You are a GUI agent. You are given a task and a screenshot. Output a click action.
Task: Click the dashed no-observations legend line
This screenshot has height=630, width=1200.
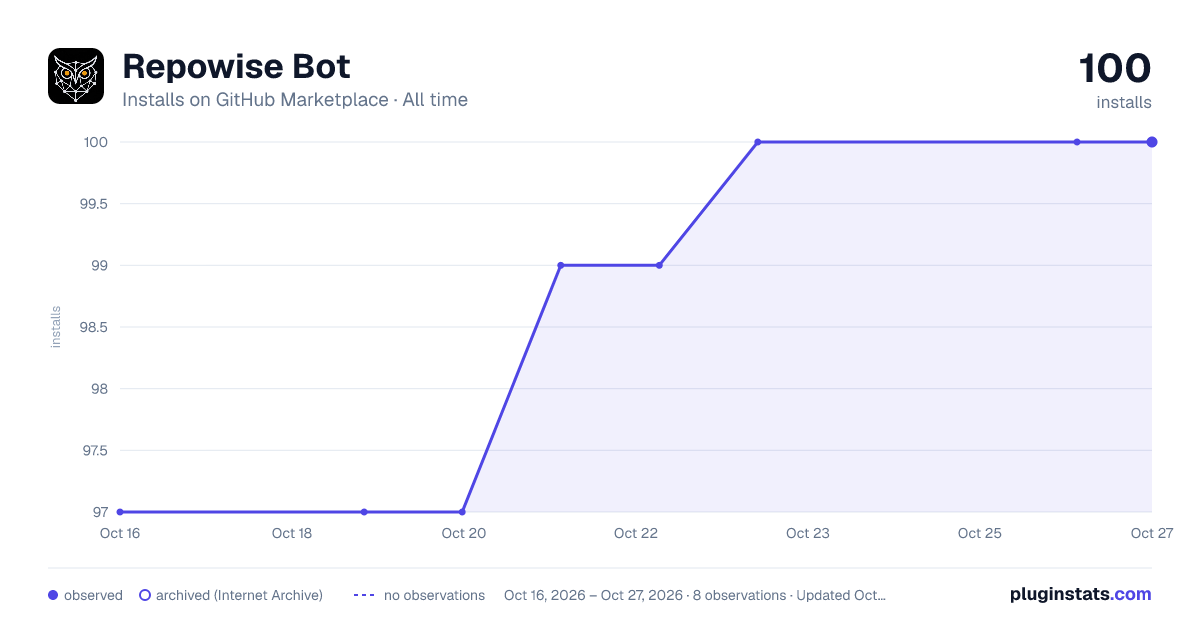[x=364, y=595]
